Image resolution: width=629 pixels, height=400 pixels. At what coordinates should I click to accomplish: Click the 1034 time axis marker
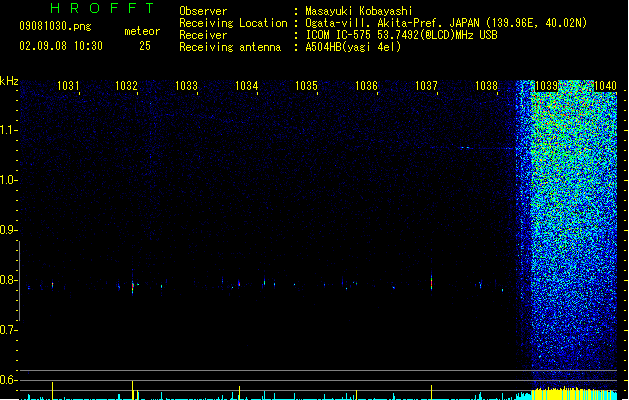coord(246,86)
